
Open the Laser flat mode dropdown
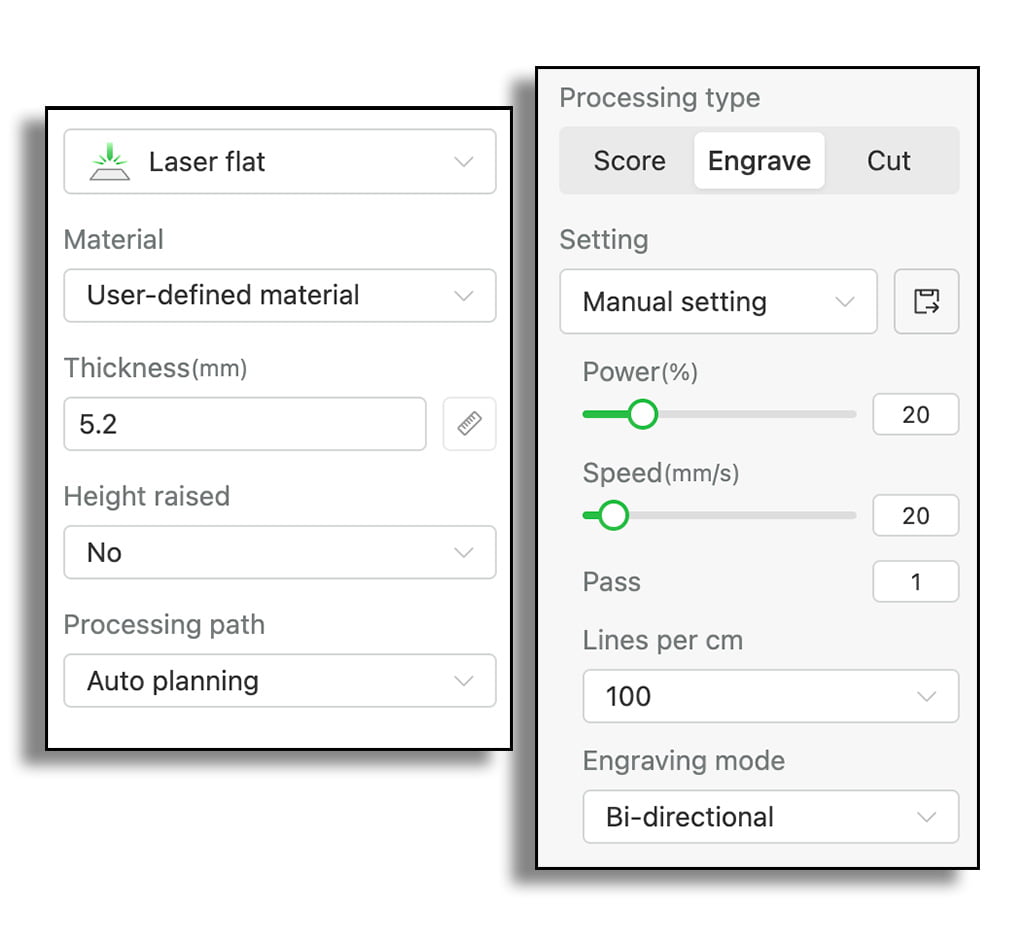[x=280, y=162]
